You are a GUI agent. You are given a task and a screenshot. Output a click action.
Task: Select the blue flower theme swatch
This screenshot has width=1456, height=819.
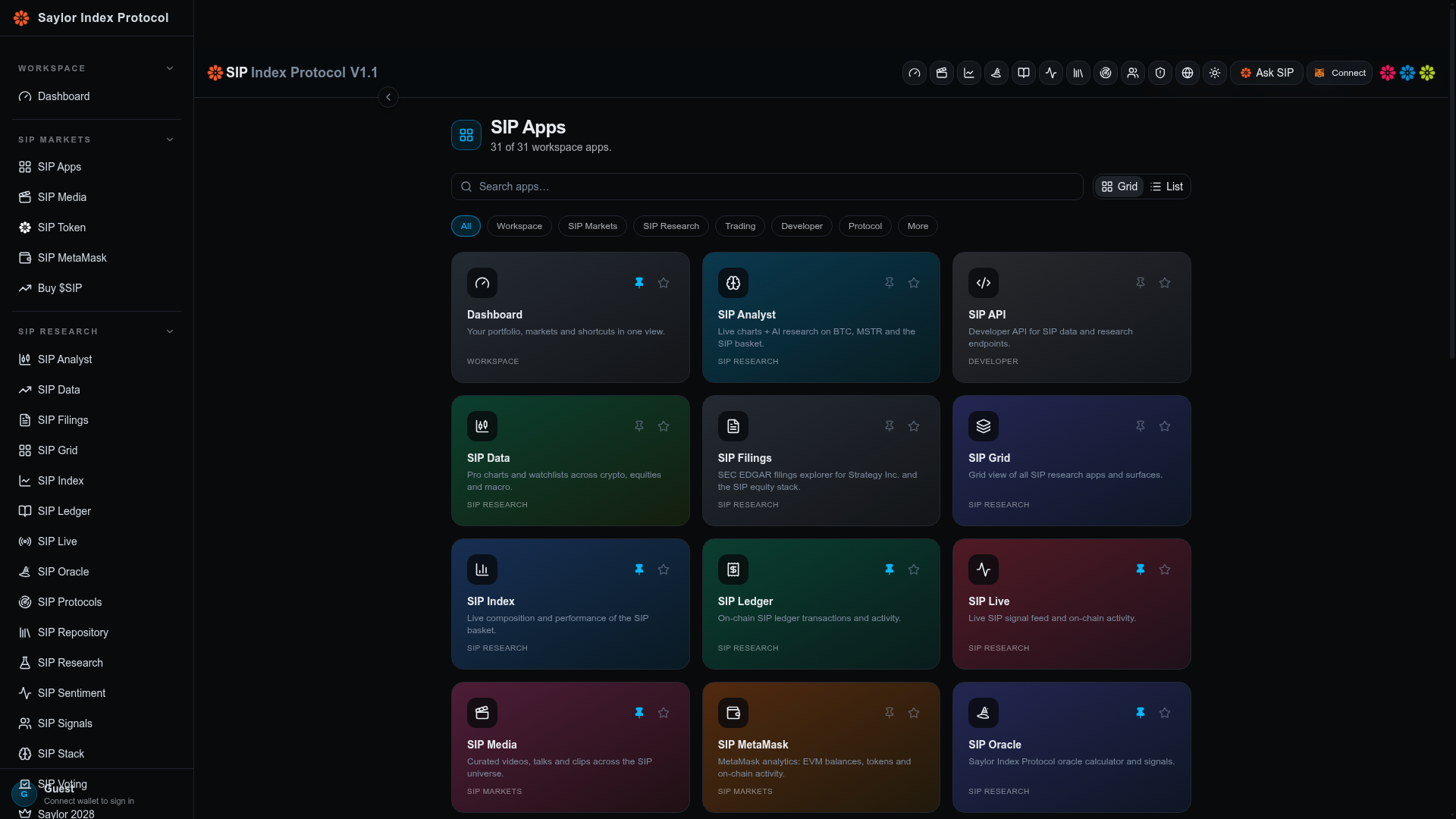point(1407,73)
